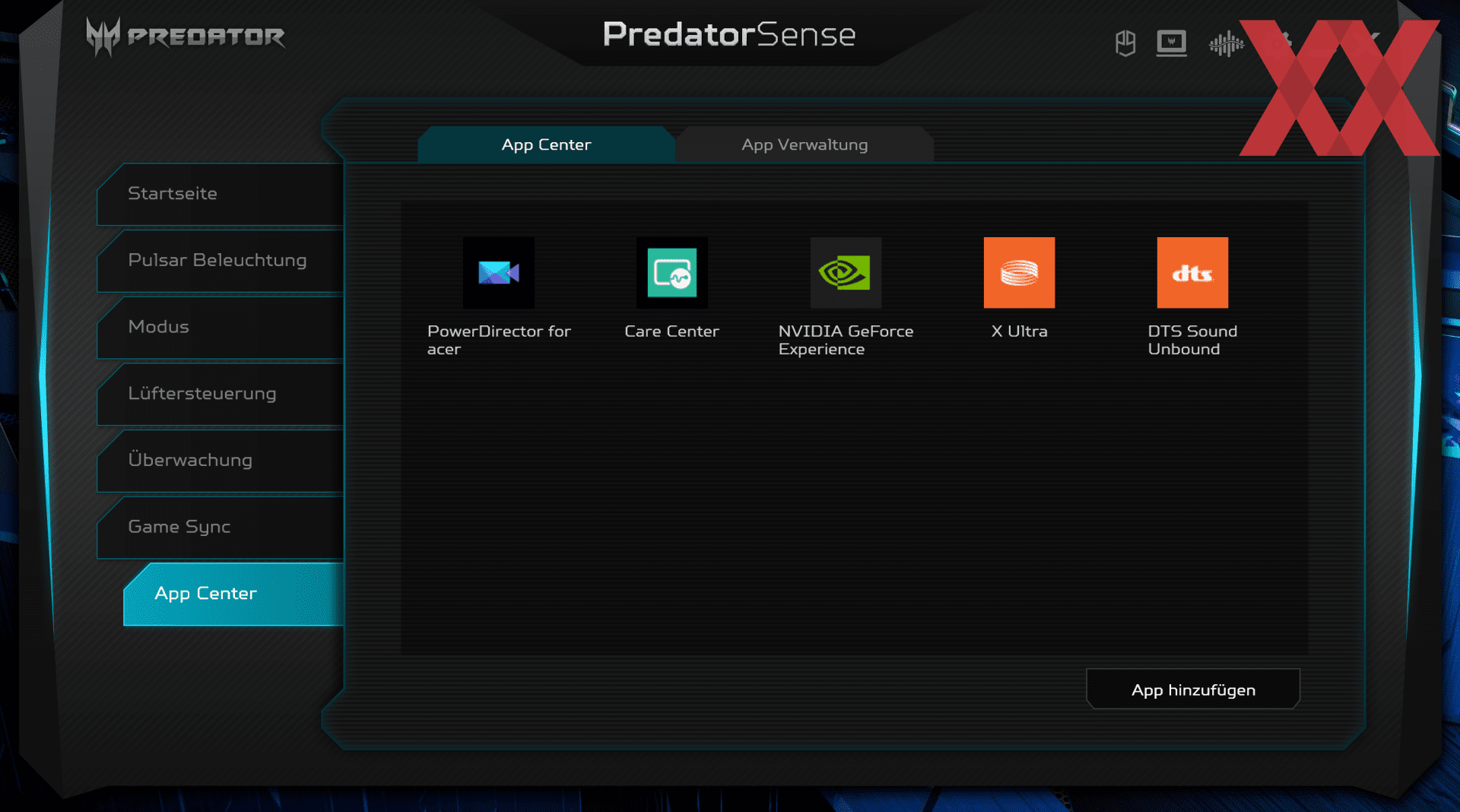Open the DTS Sound Unbound icon
1460x812 pixels.
coord(1192,272)
